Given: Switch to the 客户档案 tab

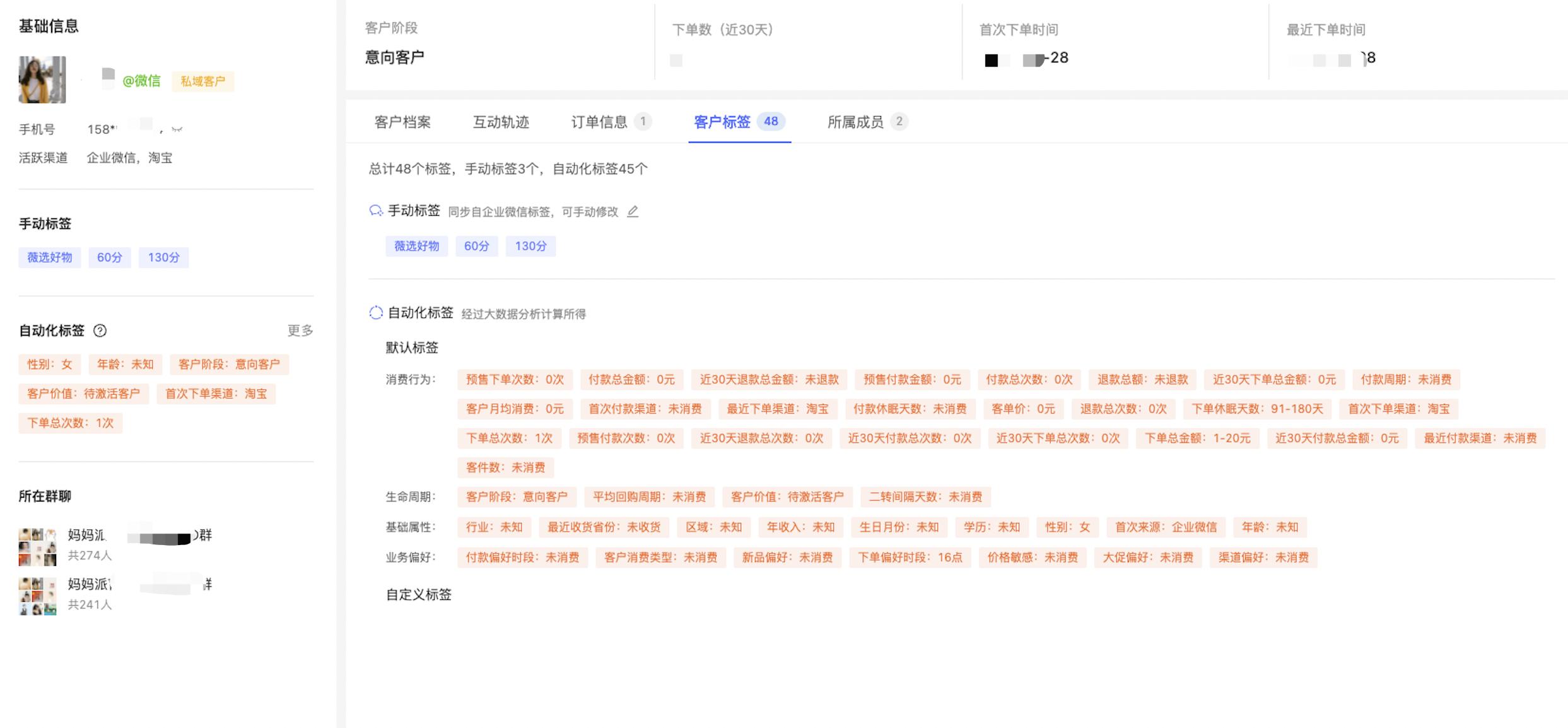Looking at the screenshot, I should coord(402,122).
